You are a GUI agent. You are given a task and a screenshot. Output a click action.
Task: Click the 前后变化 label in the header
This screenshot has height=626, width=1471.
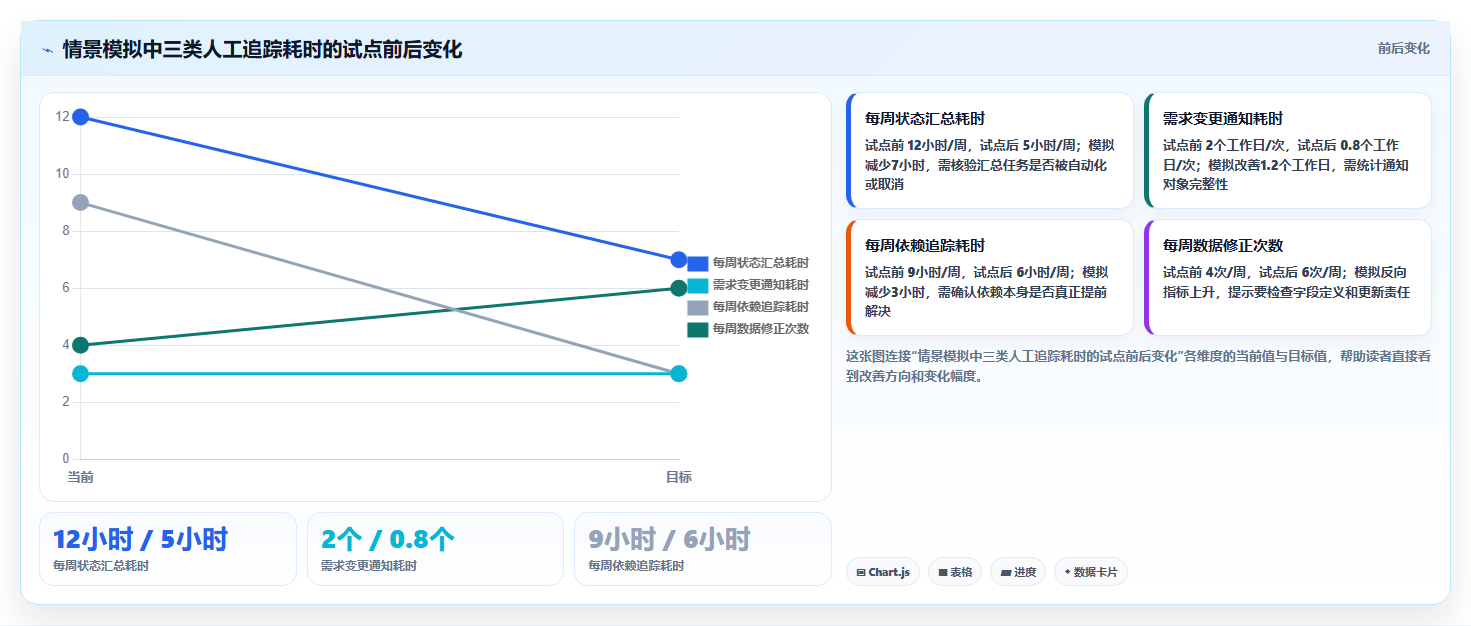tap(1403, 48)
